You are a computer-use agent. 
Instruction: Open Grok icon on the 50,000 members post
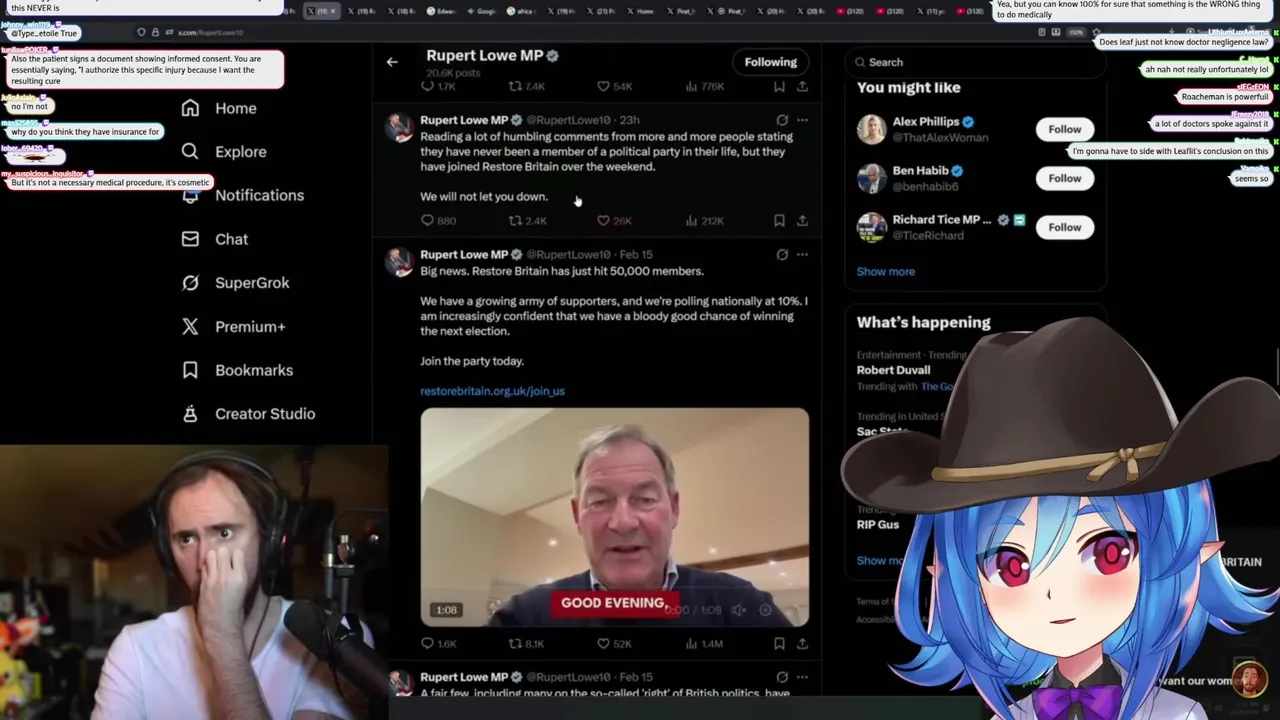tap(782, 254)
